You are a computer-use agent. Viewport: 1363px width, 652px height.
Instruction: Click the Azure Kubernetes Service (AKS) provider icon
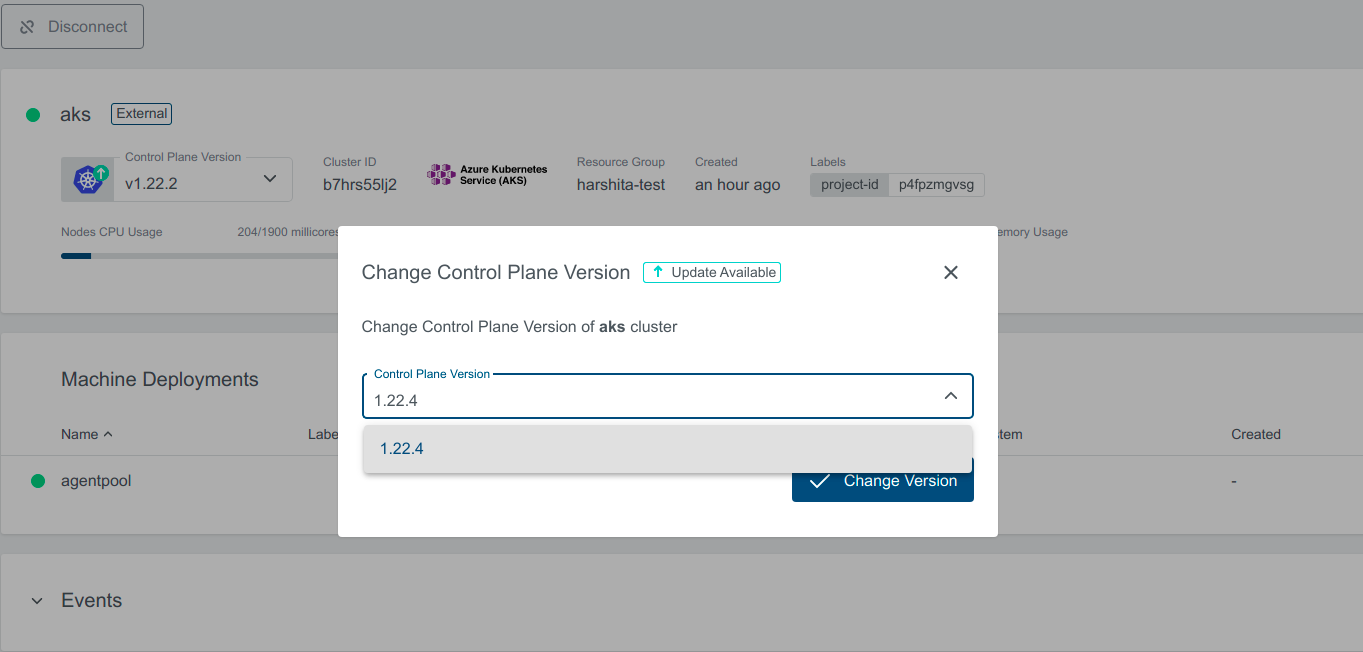(442, 174)
